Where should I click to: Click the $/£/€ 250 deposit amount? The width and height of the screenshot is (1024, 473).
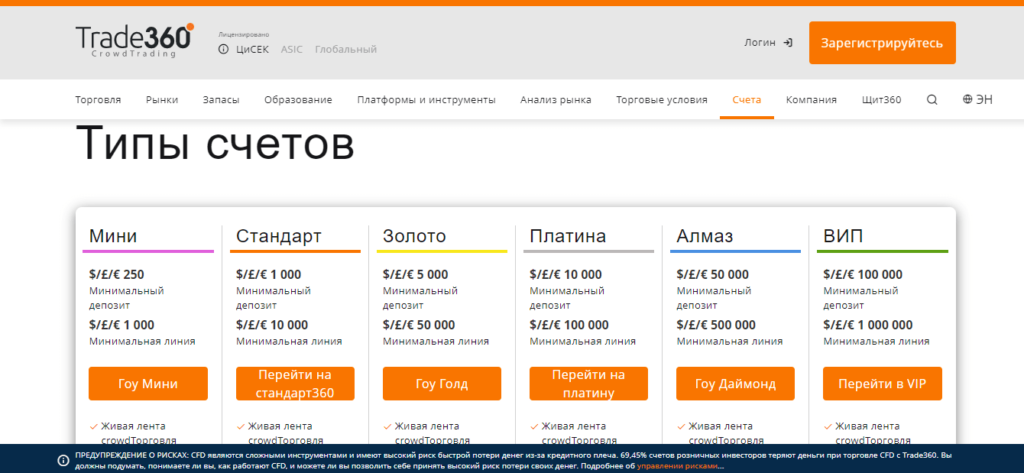[x=116, y=274]
